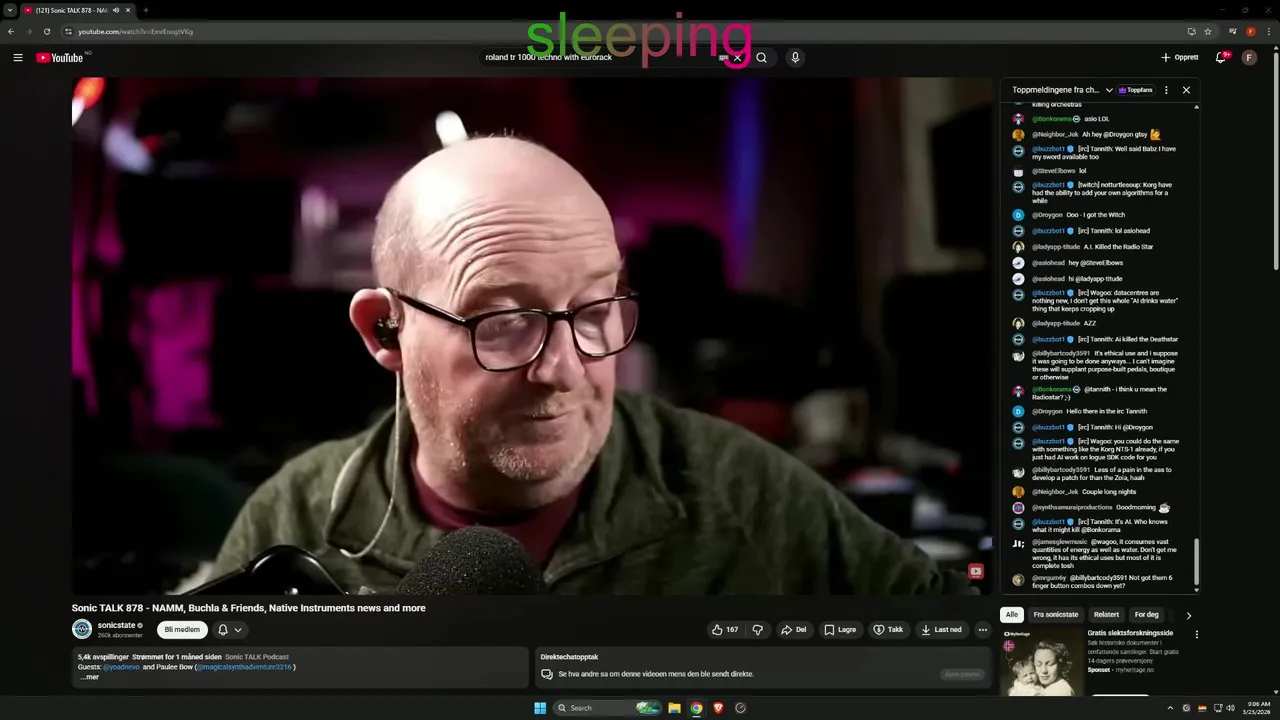Image resolution: width=1280 pixels, height=720 pixels.
Task: Save the video with Lagre
Action: click(x=840, y=630)
